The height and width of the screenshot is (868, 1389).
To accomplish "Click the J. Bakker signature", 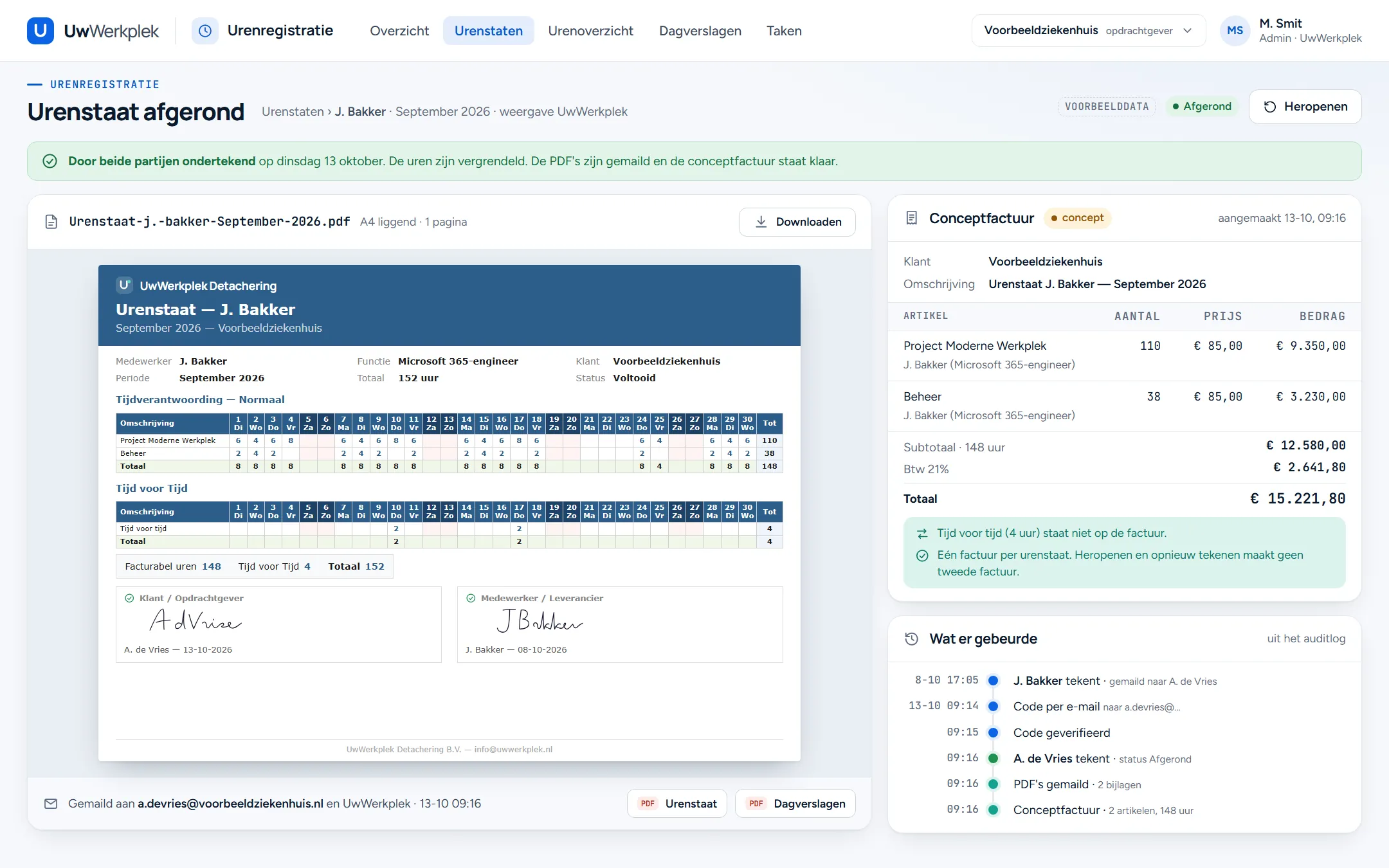I will [x=540, y=621].
